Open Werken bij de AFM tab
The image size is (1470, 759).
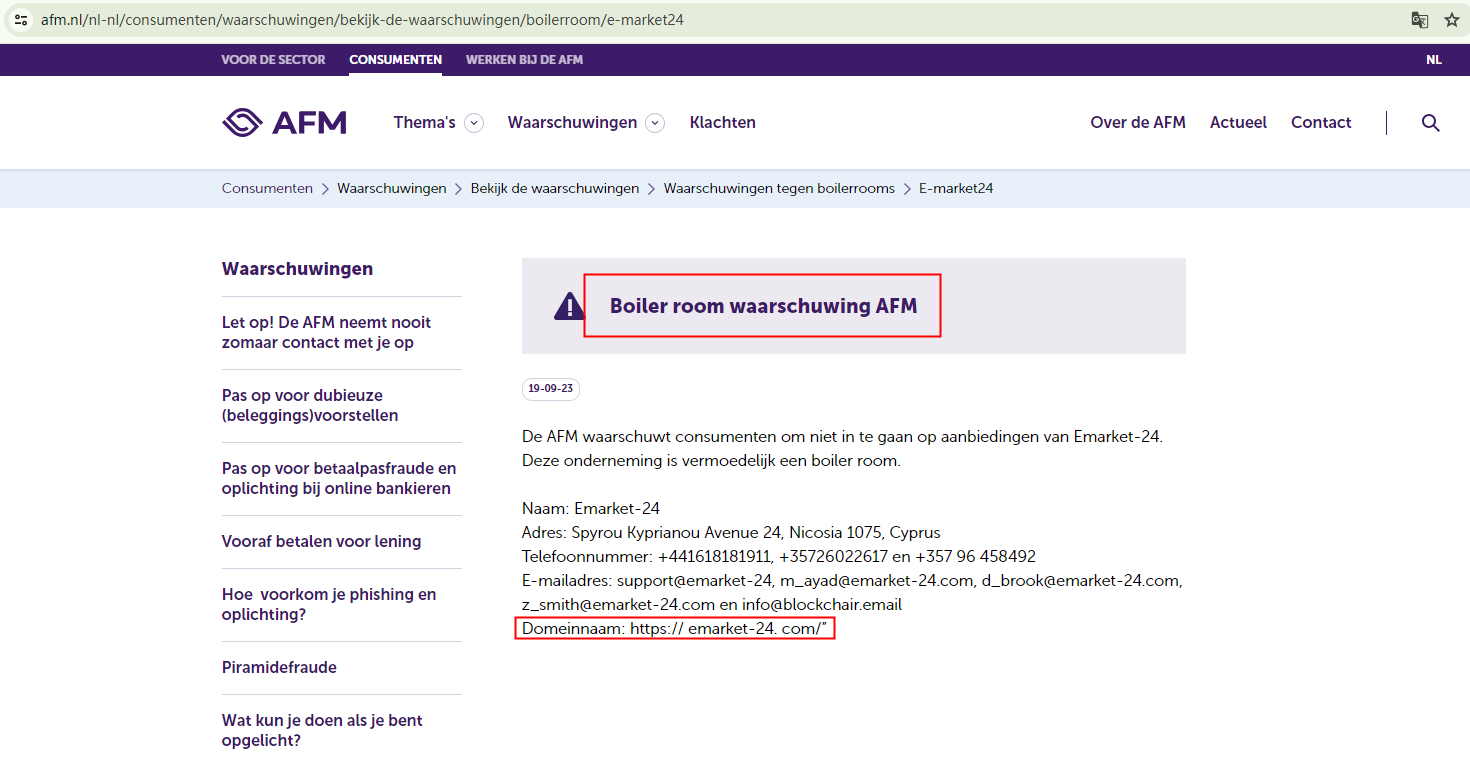click(524, 60)
